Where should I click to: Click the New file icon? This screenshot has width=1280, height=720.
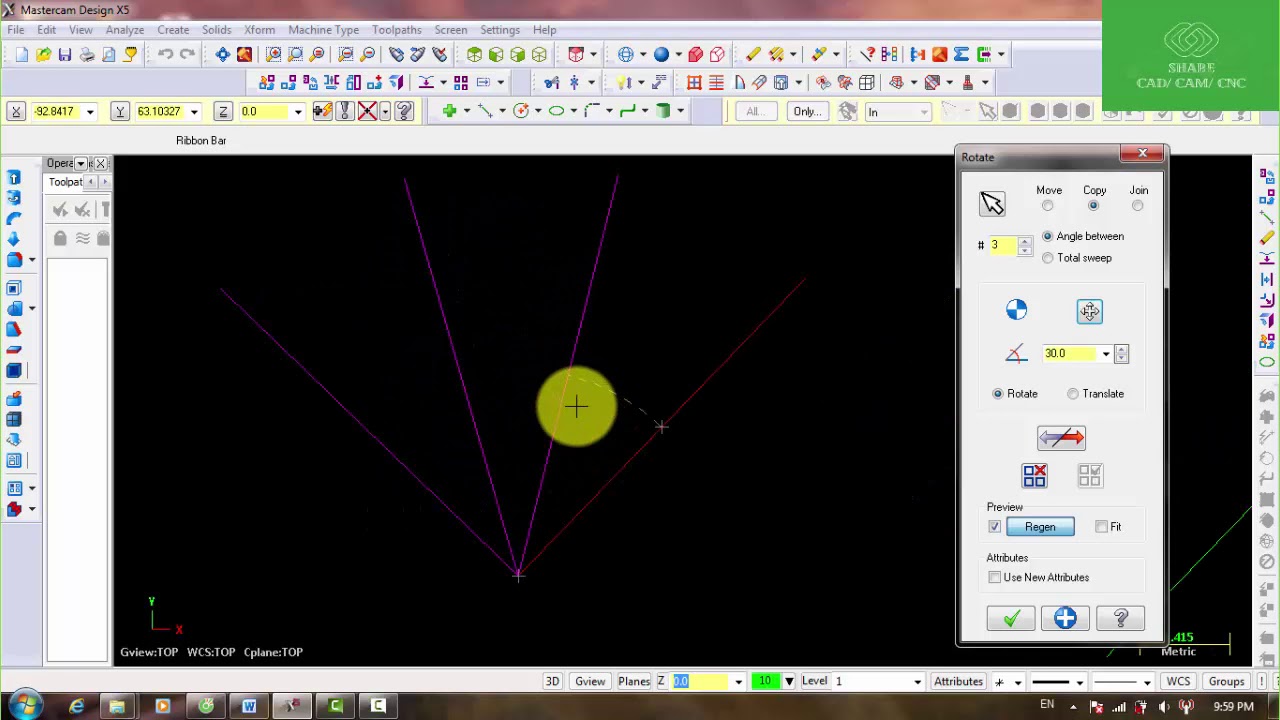pyautogui.click(x=22, y=54)
